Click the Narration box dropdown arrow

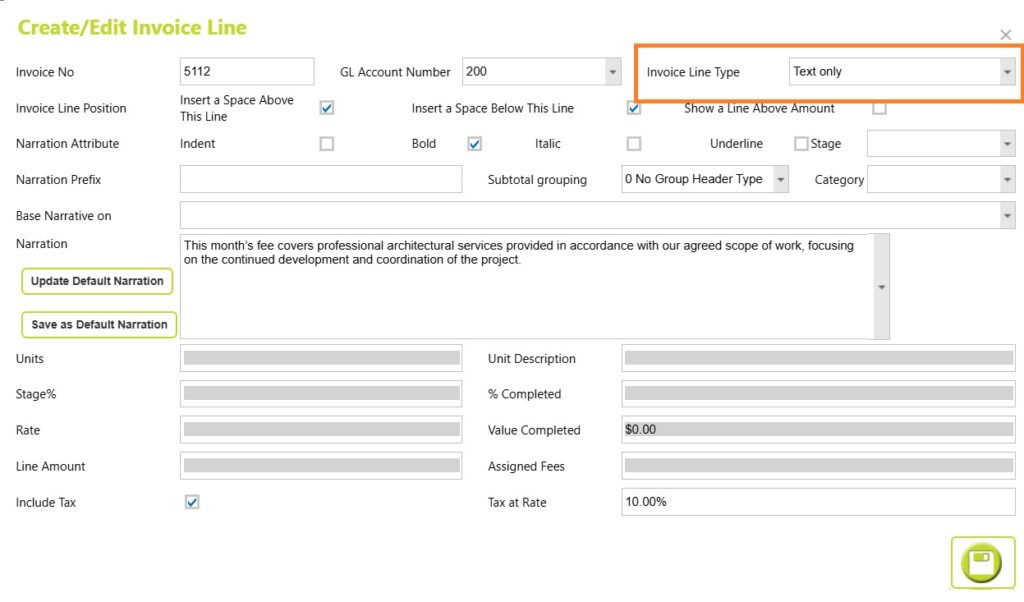(882, 287)
